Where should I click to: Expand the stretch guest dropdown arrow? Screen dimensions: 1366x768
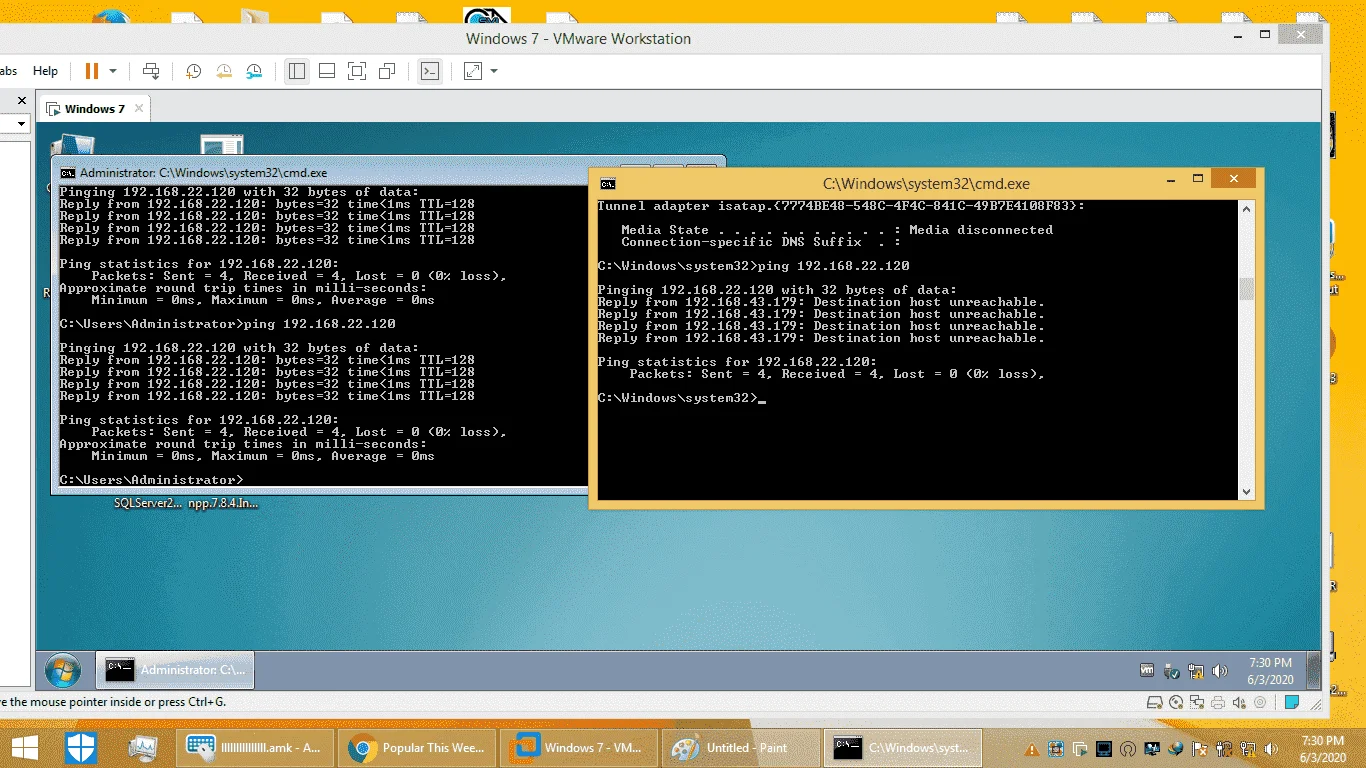(x=494, y=71)
